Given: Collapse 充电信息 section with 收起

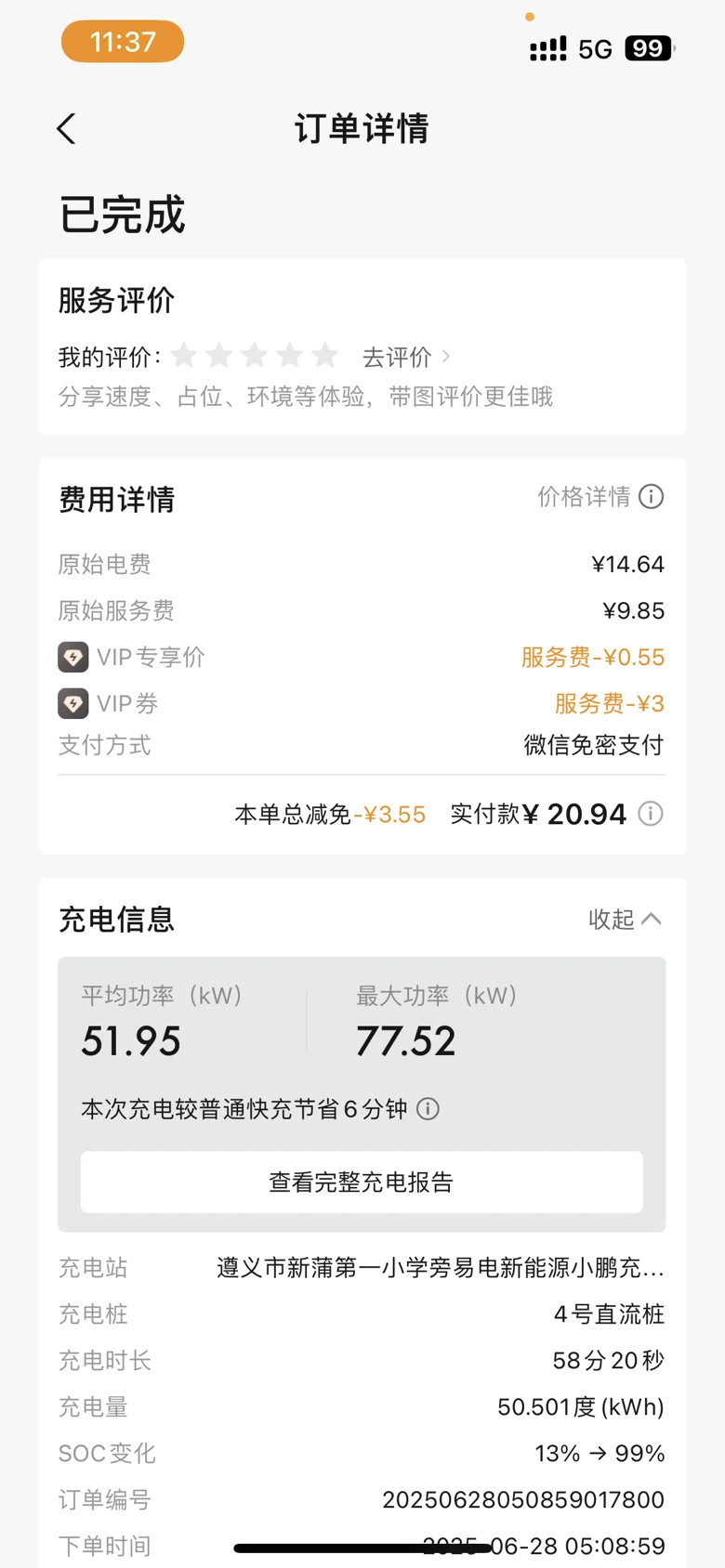Looking at the screenshot, I should [x=626, y=920].
